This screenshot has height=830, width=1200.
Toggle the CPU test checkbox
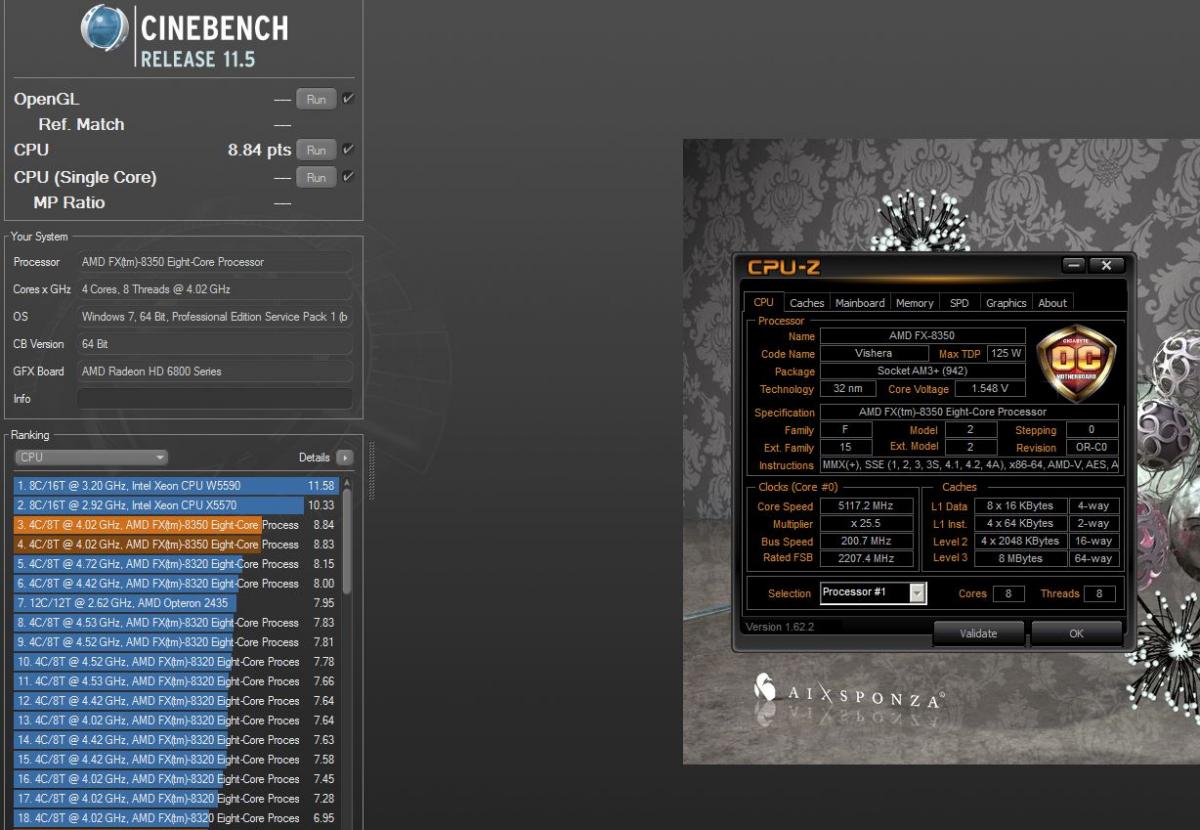pyautogui.click(x=348, y=149)
